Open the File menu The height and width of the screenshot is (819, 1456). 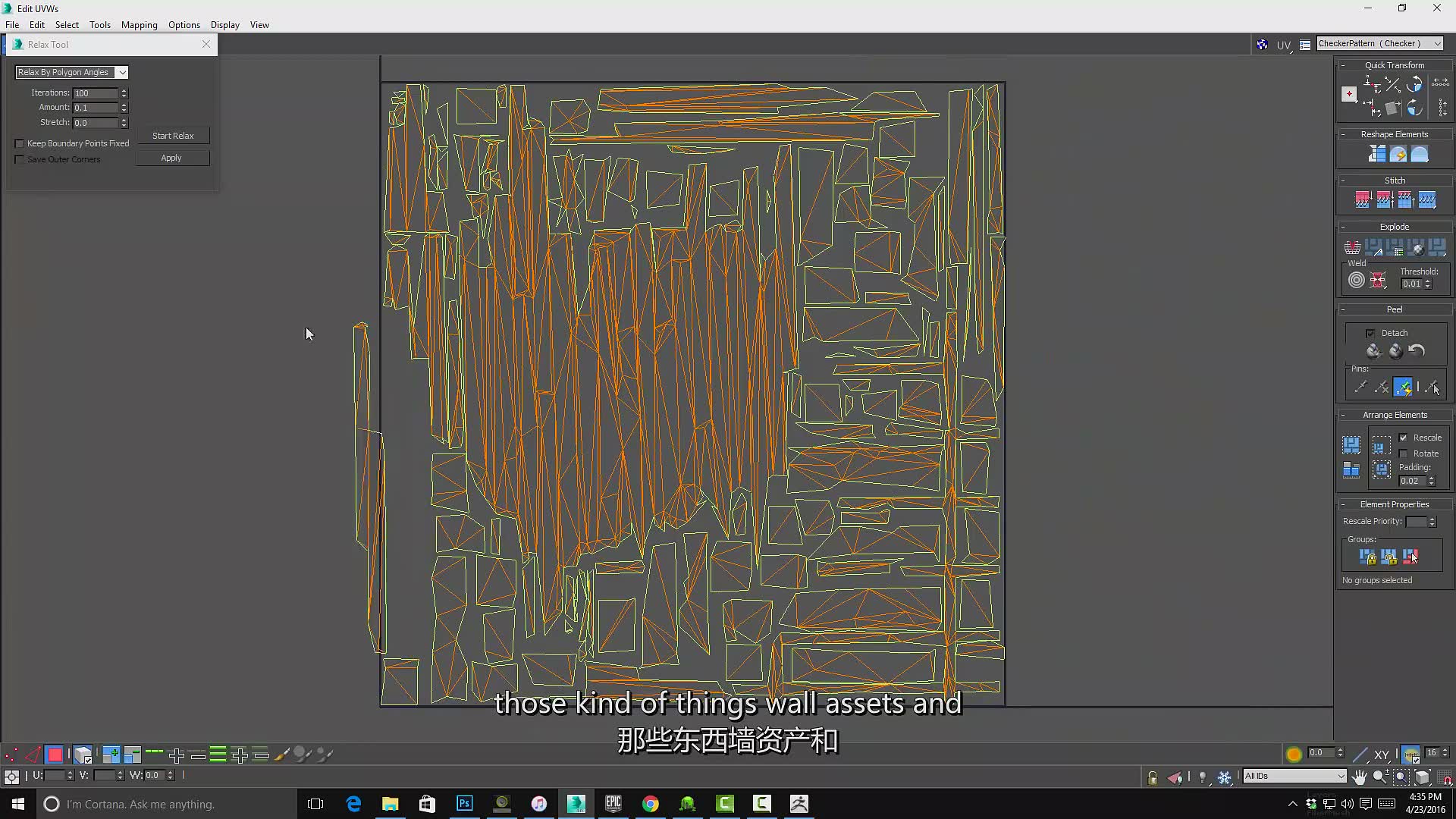(12, 25)
